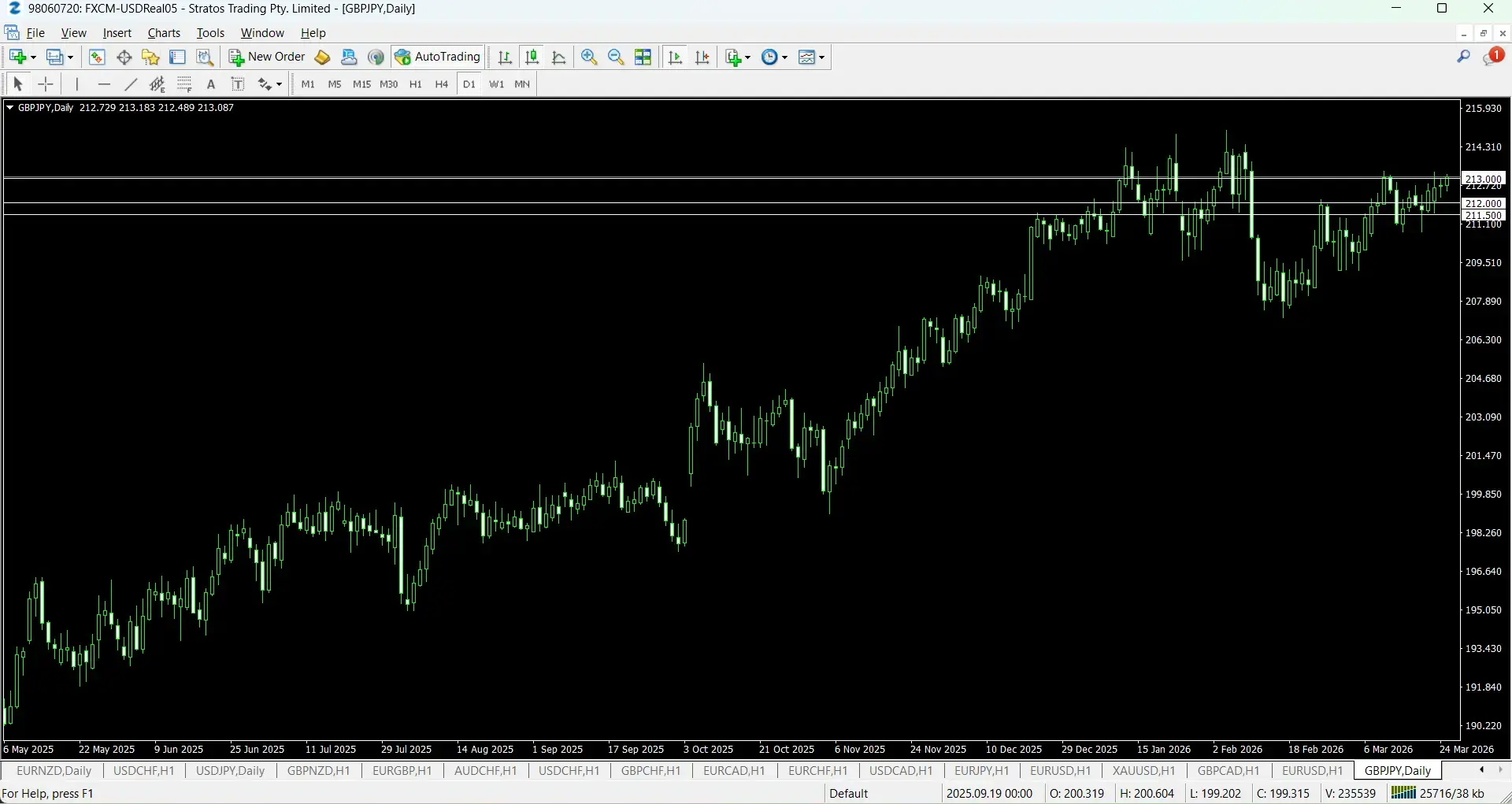Open the Tools menu
1512x804 pixels.
click(x=210, y=33)
